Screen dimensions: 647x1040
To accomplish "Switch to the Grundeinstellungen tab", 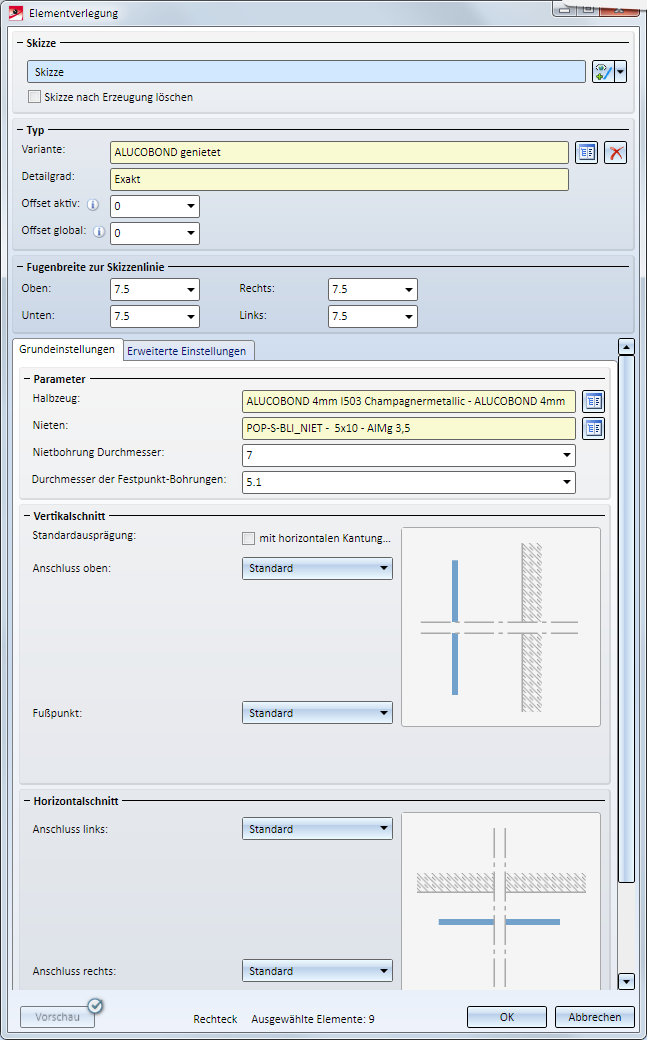I will pos(67,350).
